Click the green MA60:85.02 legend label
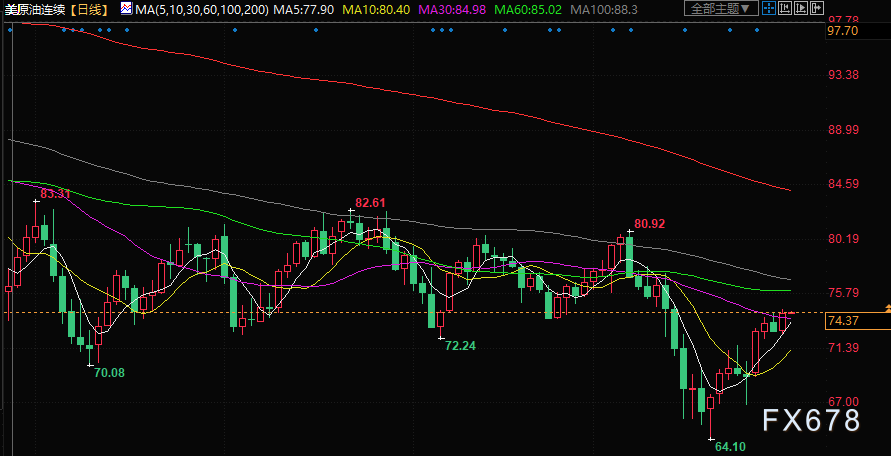Screen dimensions: 891x456 (x=530, y=9)
